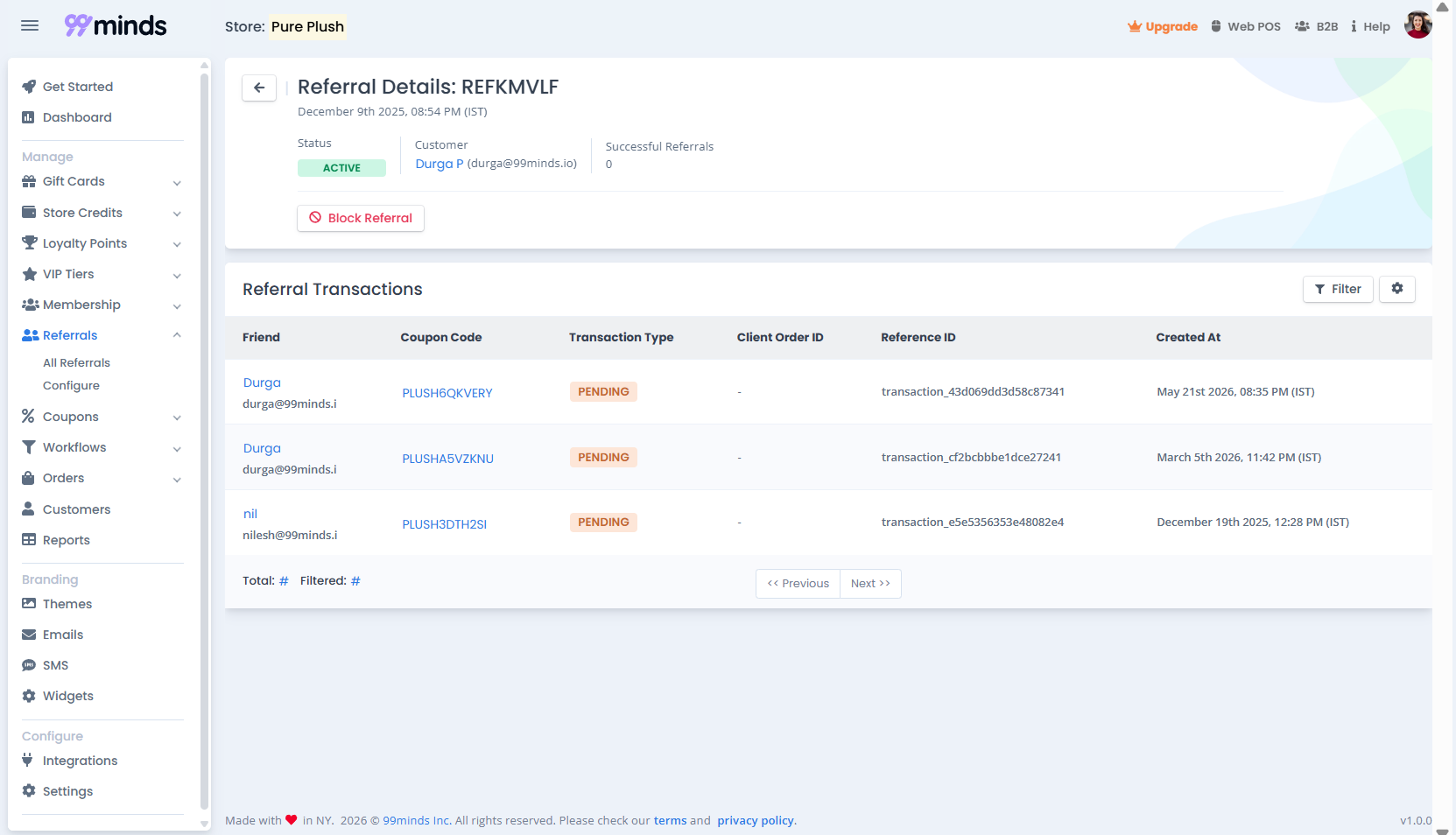1456x835 pixels.
Task: Expand the Membership chevron
Action: (177, 306)
